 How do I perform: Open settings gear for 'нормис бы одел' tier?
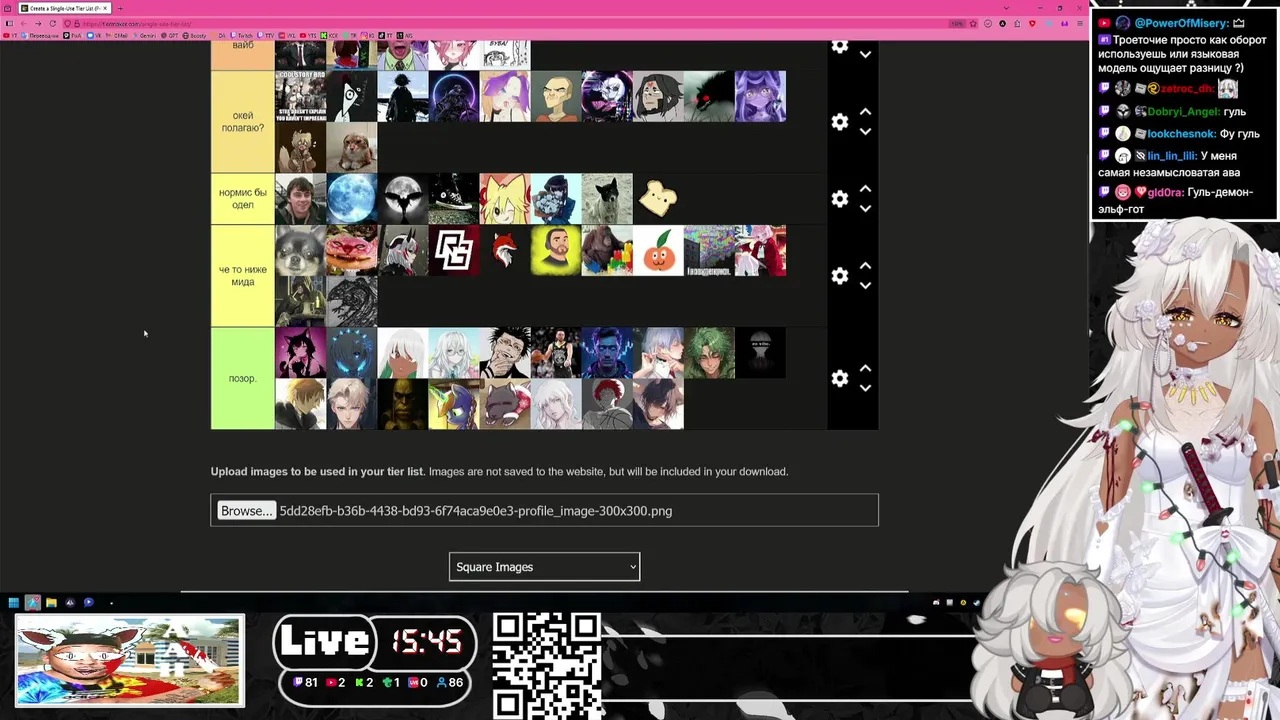point(839,198)
